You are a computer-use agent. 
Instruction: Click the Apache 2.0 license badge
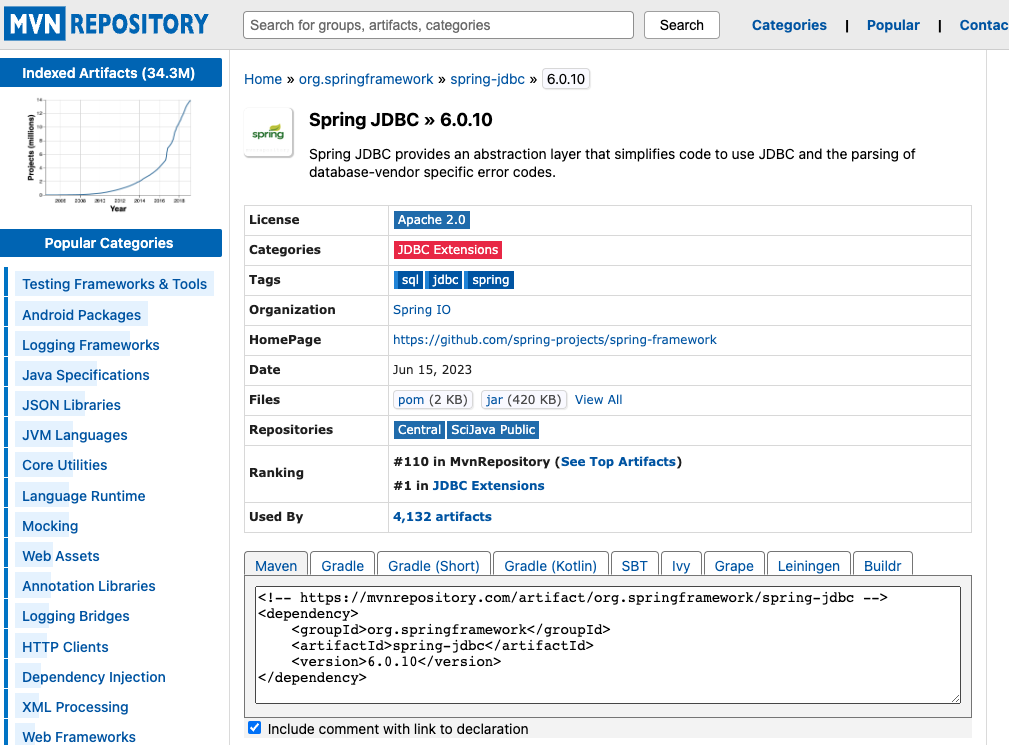tap(431, 220)
